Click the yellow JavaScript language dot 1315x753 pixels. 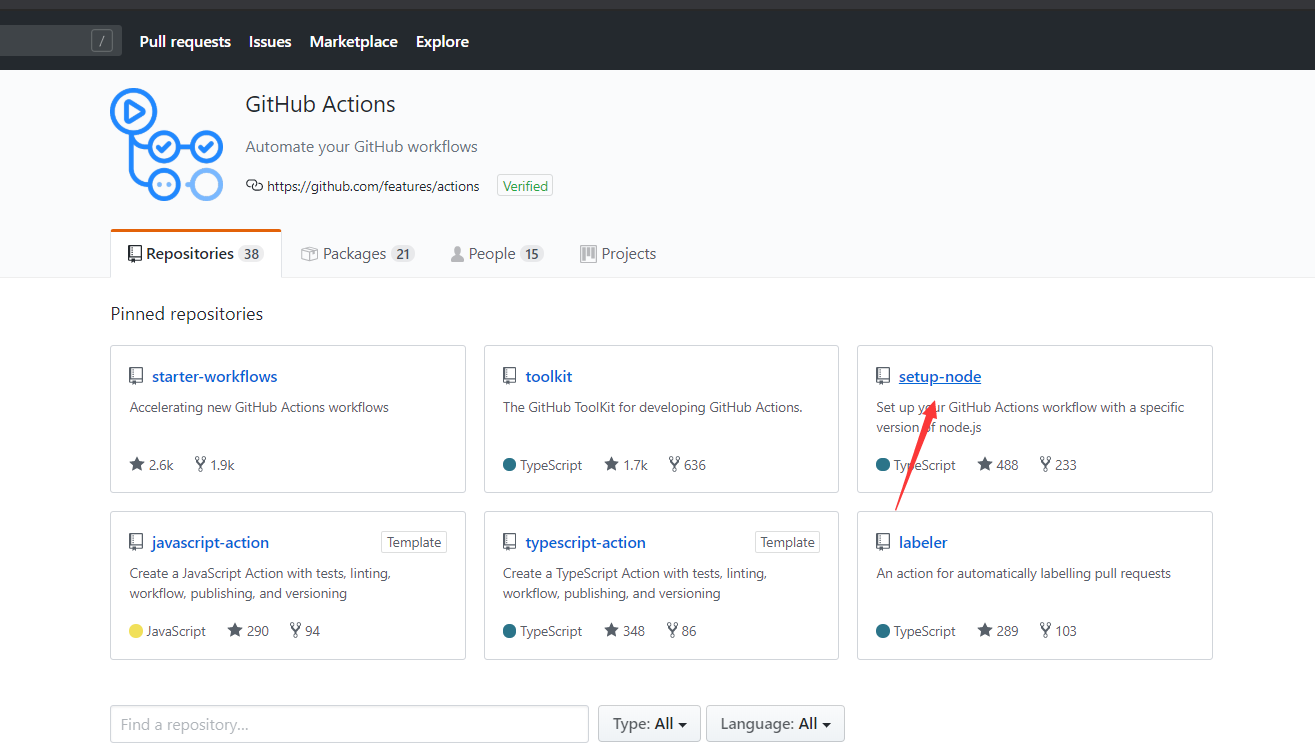(x=136, y=631)
